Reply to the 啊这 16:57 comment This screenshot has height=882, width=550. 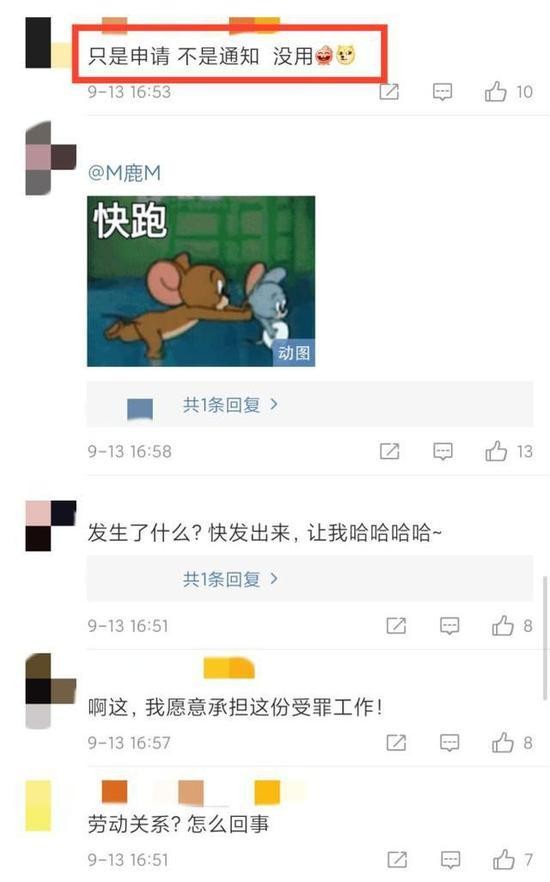449,742
